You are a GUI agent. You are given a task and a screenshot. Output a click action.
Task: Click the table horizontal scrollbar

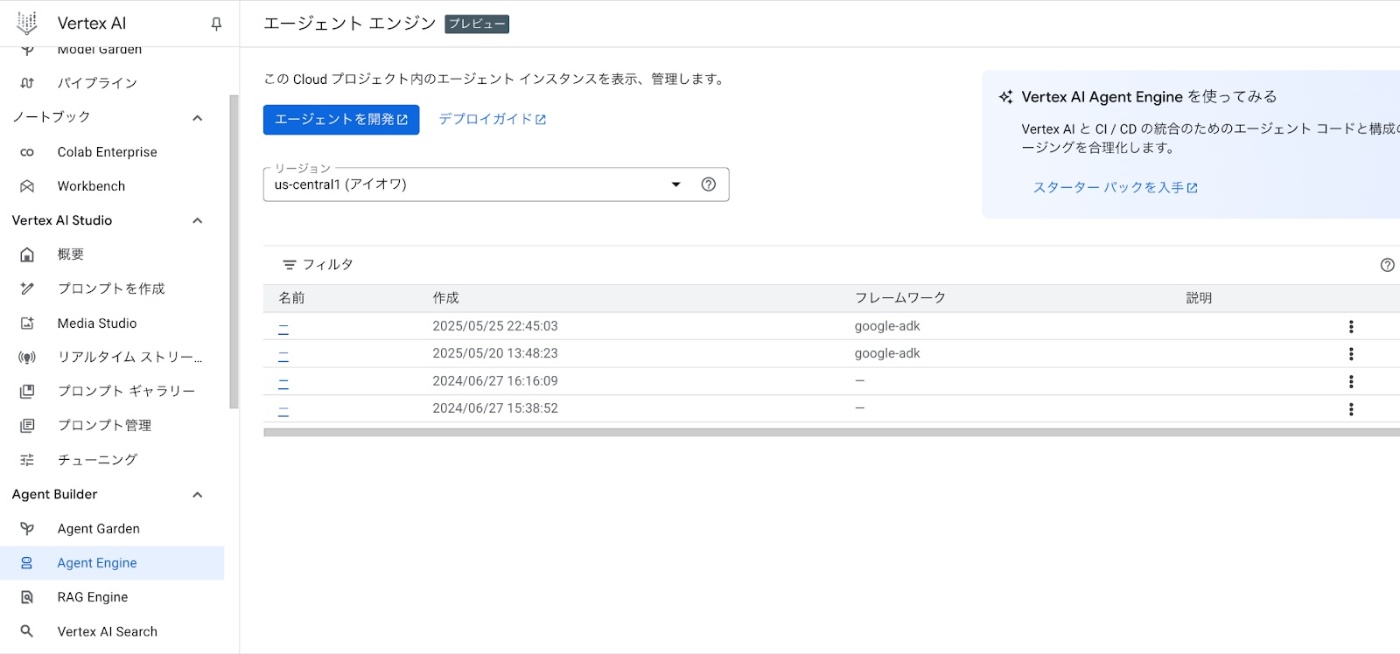click(x=831, y=433)
